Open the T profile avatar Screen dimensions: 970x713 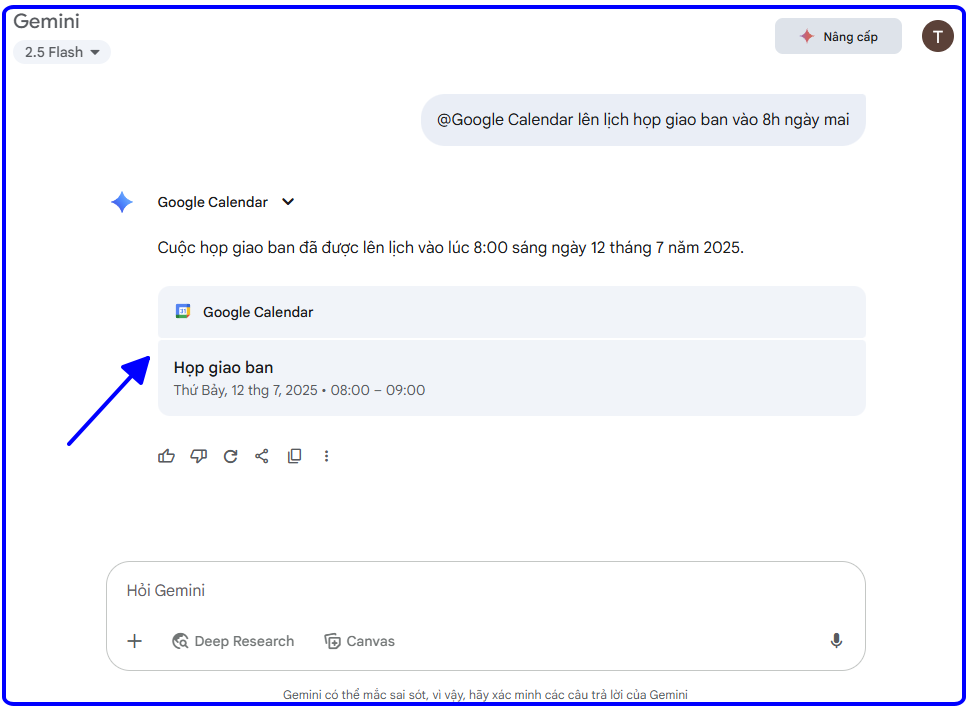937,36
